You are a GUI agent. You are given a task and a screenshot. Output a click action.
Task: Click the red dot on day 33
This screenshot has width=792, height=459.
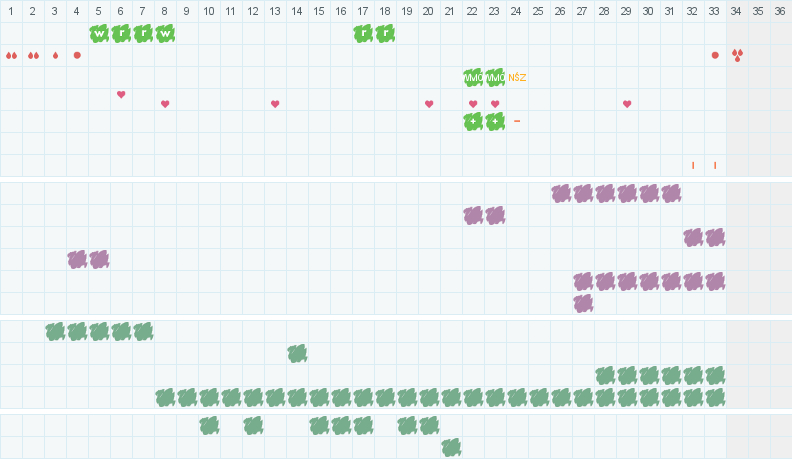point(715,55)
